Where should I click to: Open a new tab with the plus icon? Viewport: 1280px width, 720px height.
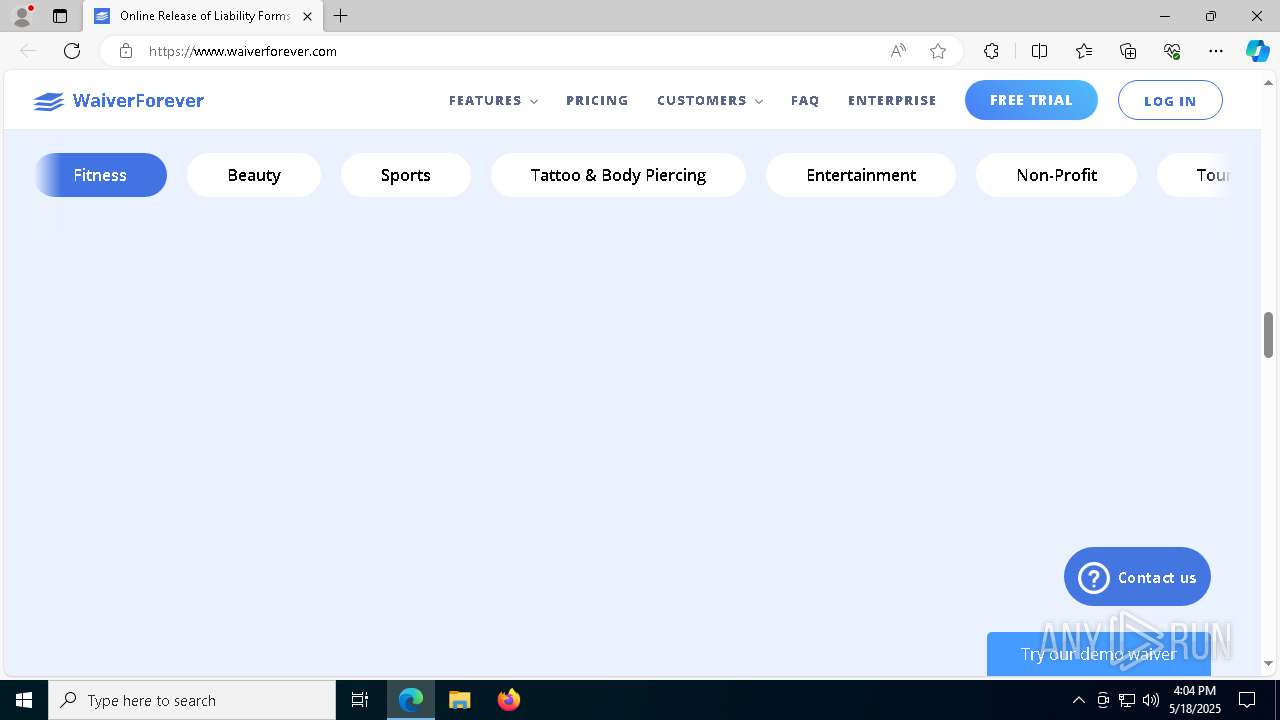click(341, 16)
